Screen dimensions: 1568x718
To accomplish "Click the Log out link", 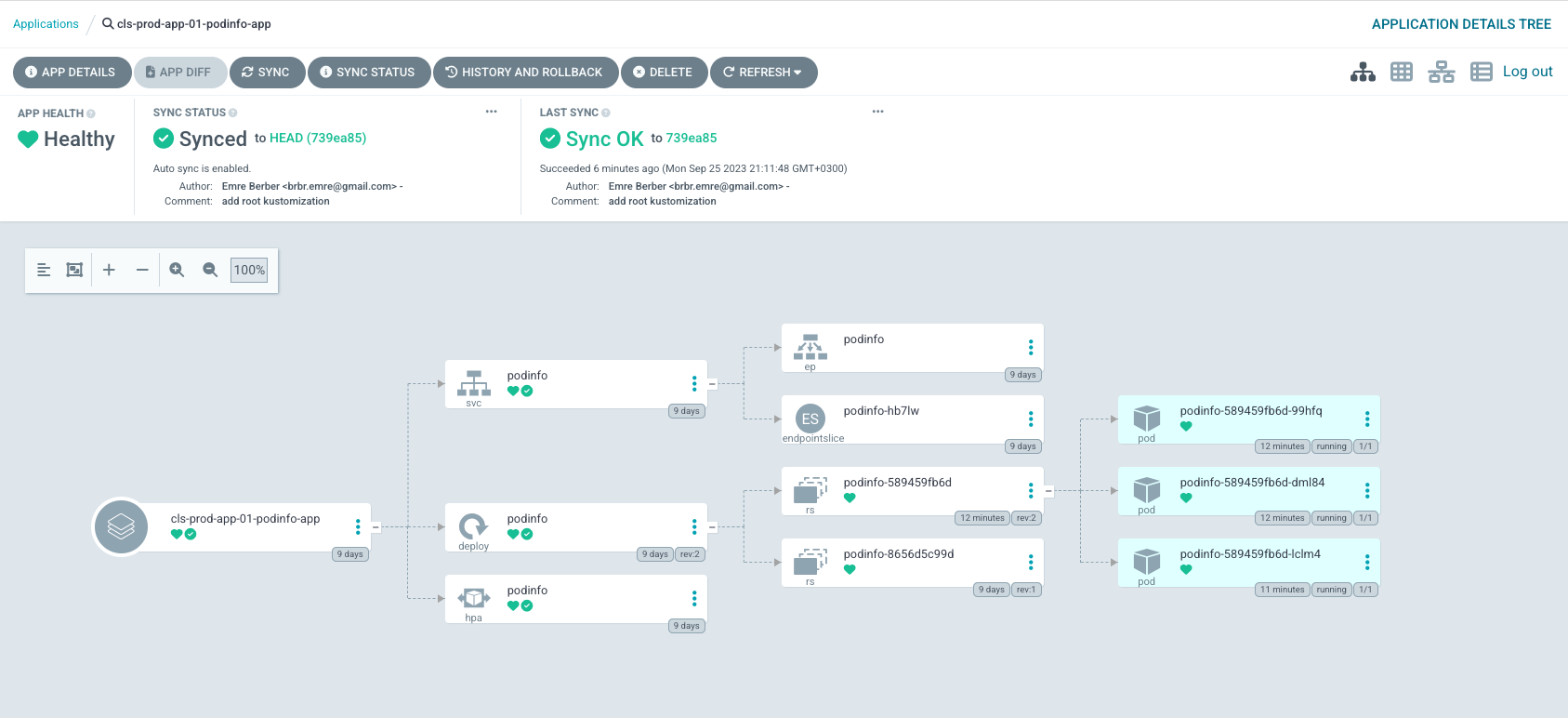I will (x=1528, y=72).
